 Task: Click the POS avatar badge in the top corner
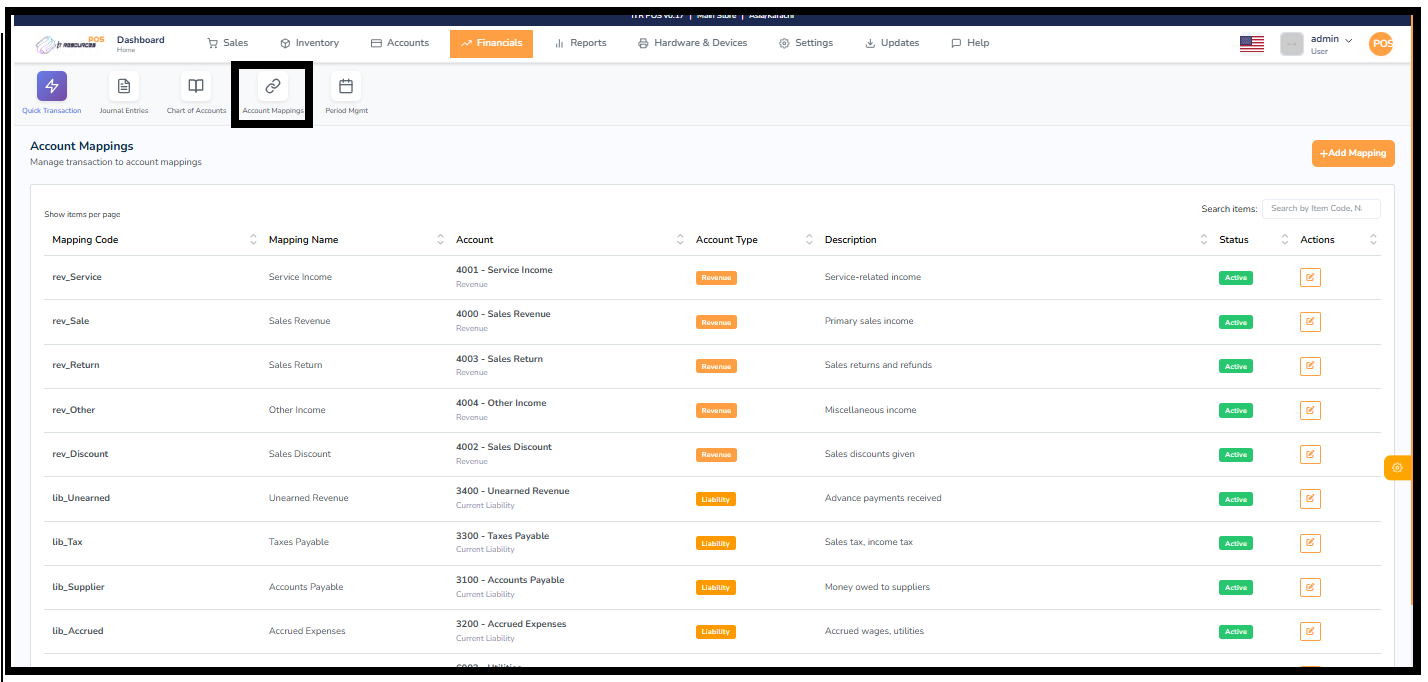pyautogui.click(x=1382, y=44)
